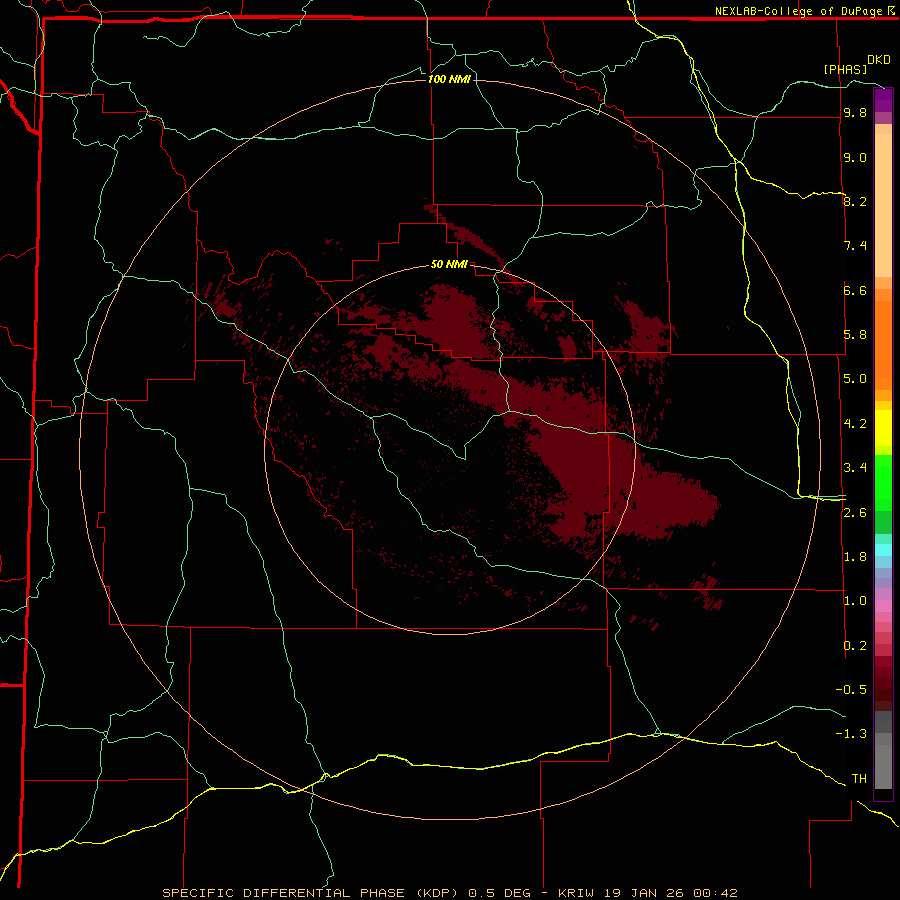The width and height of the screenshot is (900, 900).
Task: Click the 9.8 color scale value
Action: [855, 112]
